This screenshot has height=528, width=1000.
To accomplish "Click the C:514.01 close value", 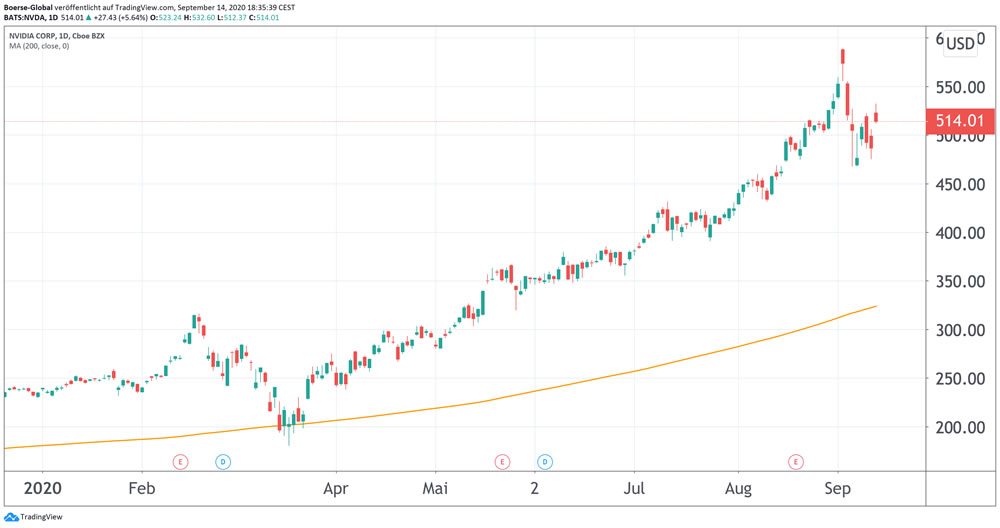I will (x=264, y=17).
